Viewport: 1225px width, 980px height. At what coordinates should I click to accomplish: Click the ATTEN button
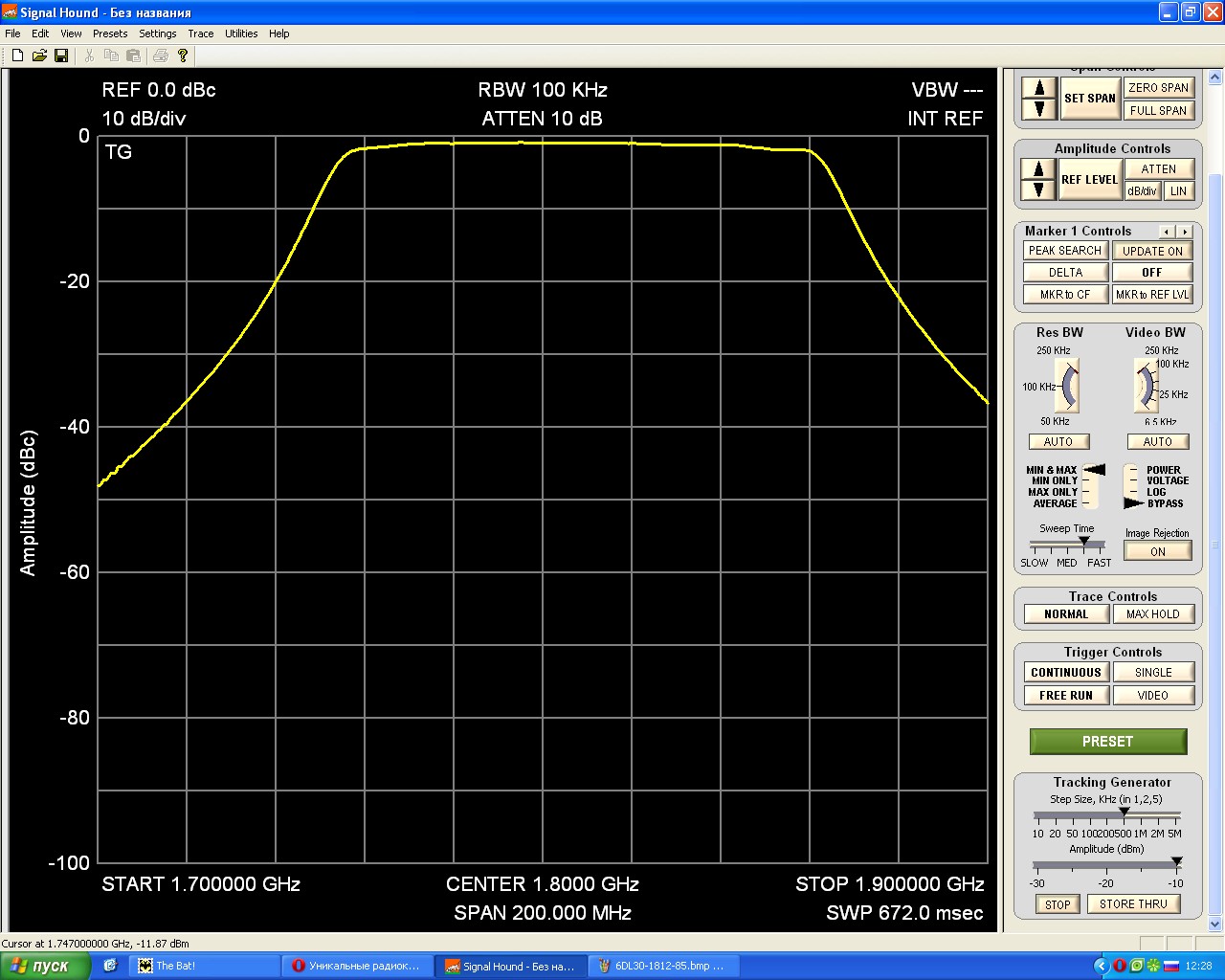[x=1158, y=168]
